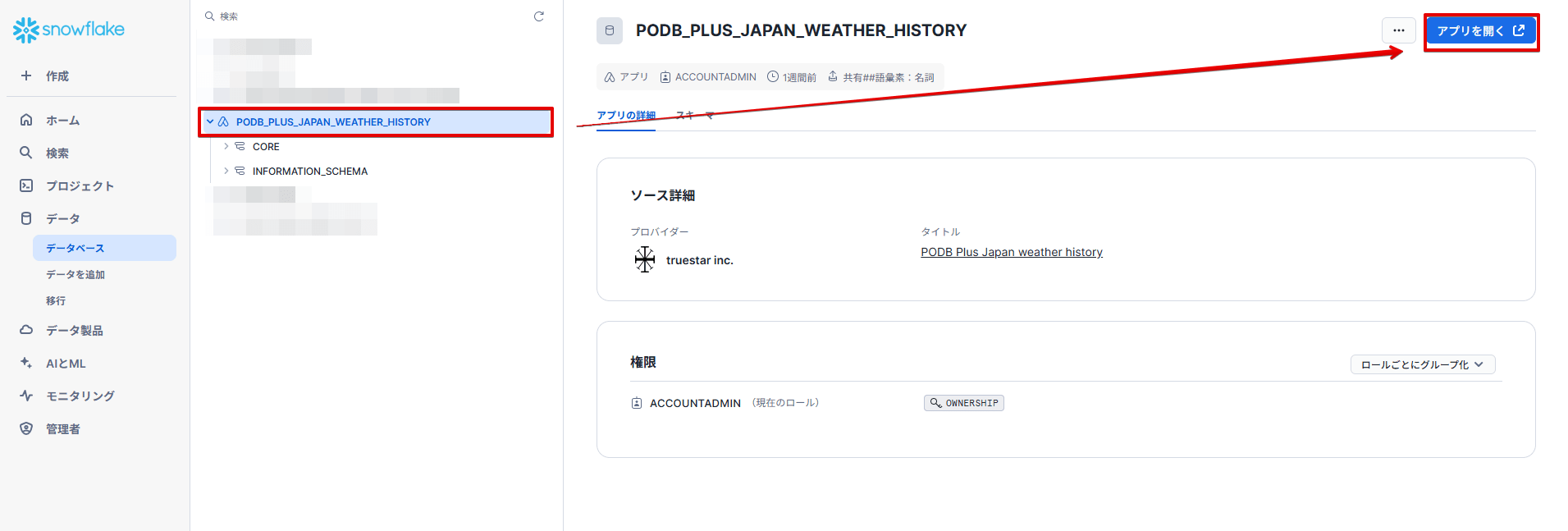The height and width of the screenshot is (531, 1568).
Task: Open the ロールごとにグループ化 dropdown
Action: click(1423, 364)
